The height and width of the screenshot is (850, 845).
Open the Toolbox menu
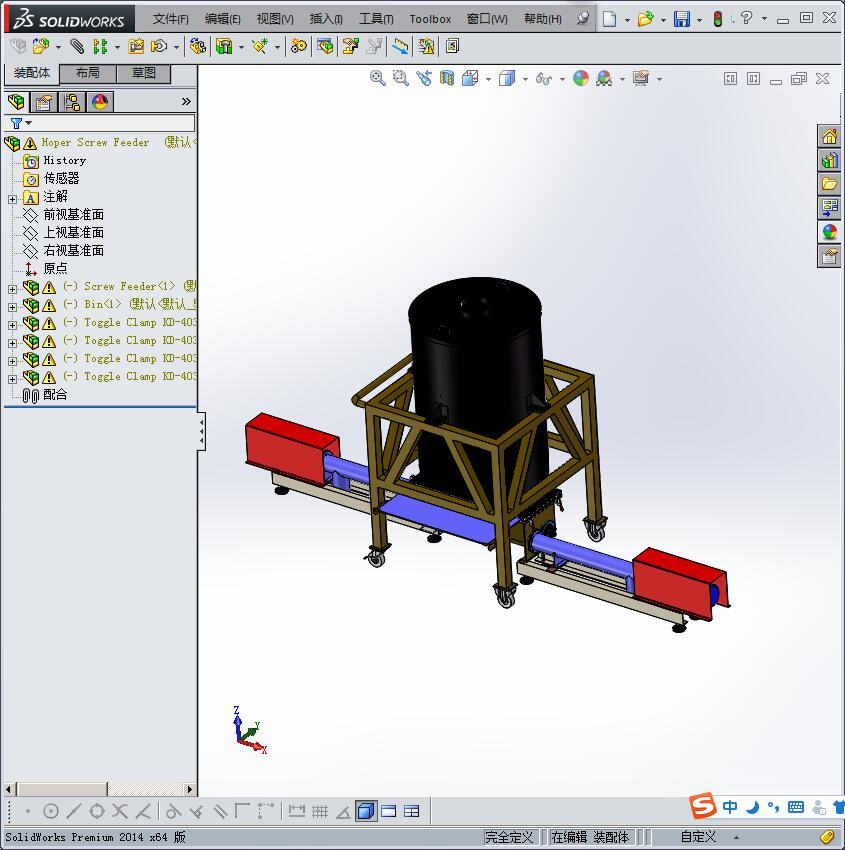430,19
